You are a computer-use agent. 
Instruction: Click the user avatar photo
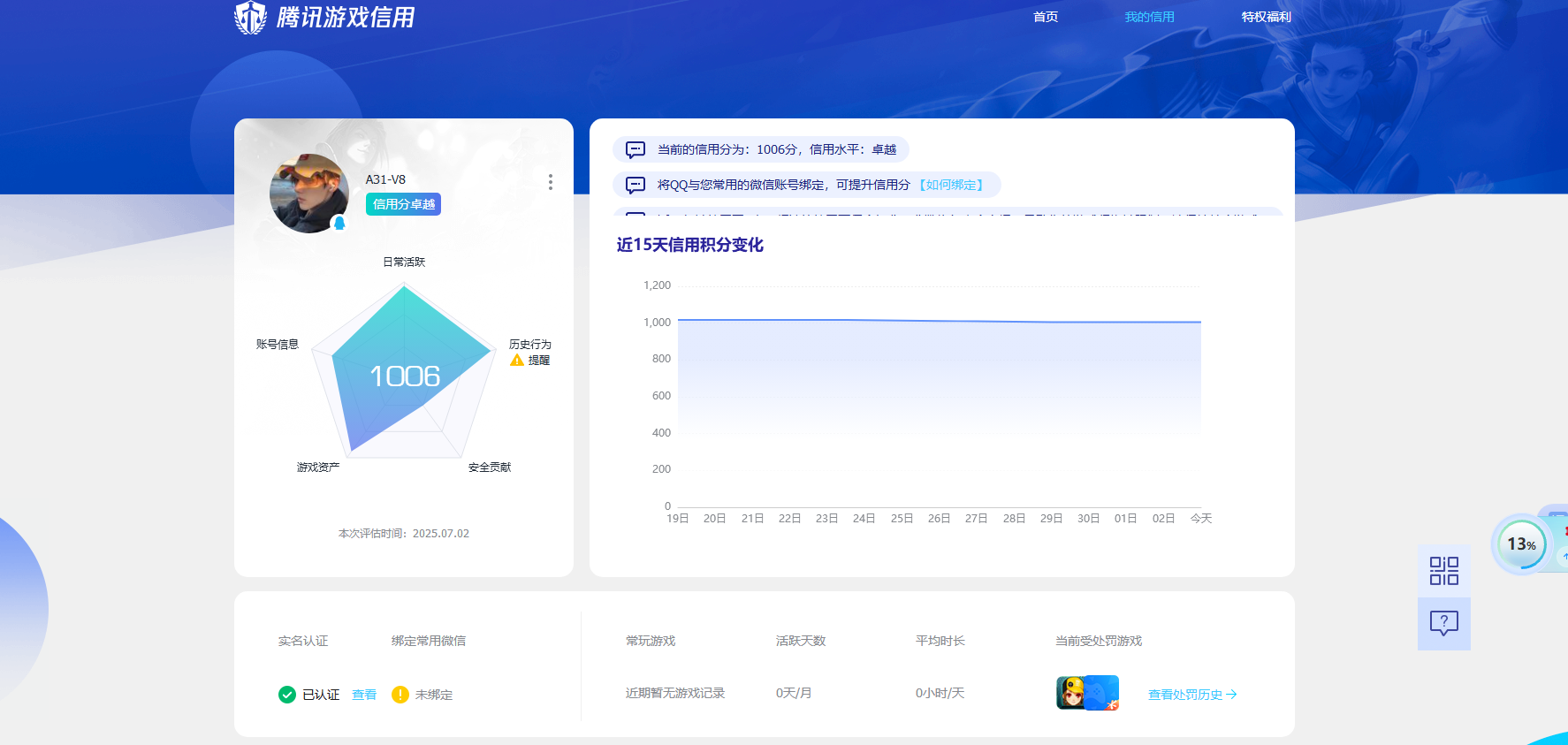308,194
